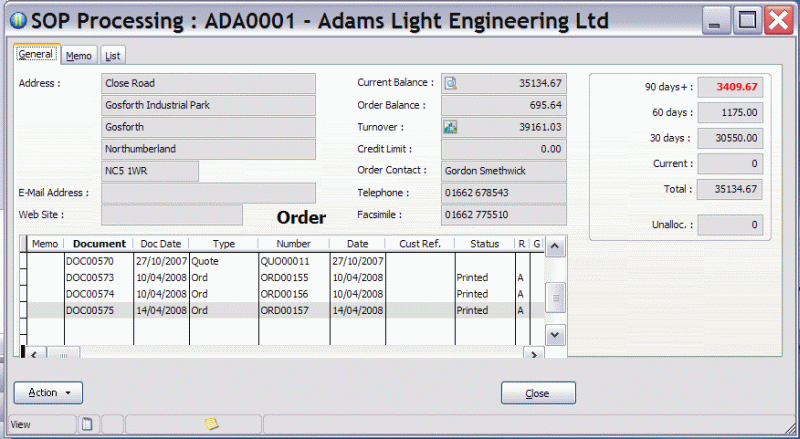Sort by the Document column header
Screen dimensions: 800x439
(99, 244)
